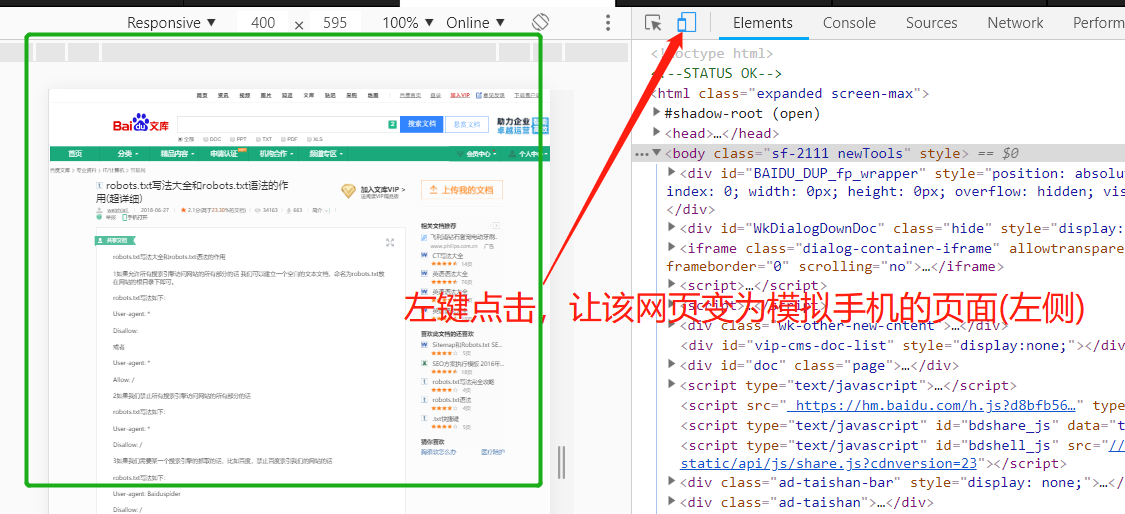Expand the dialog-container-iframe node
The width and height of the screenshot is (1125, 514).
pos(672,248)
